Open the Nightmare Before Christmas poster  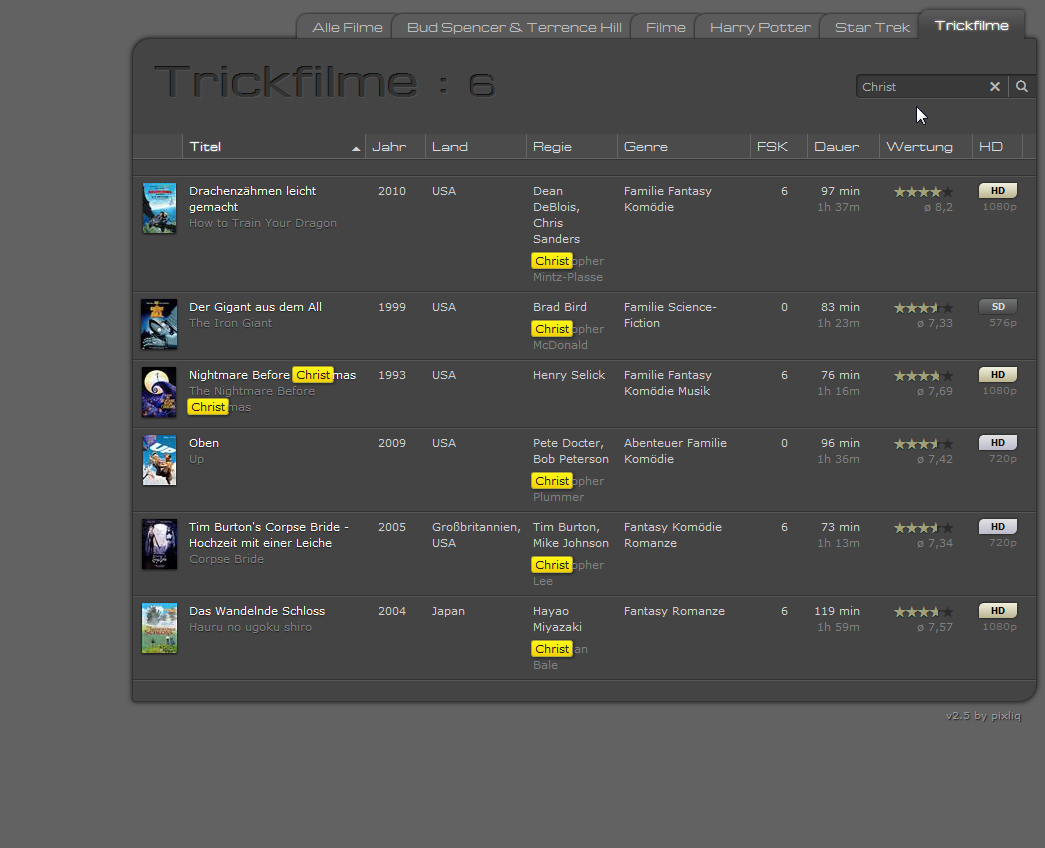click(x=159, y=392)
